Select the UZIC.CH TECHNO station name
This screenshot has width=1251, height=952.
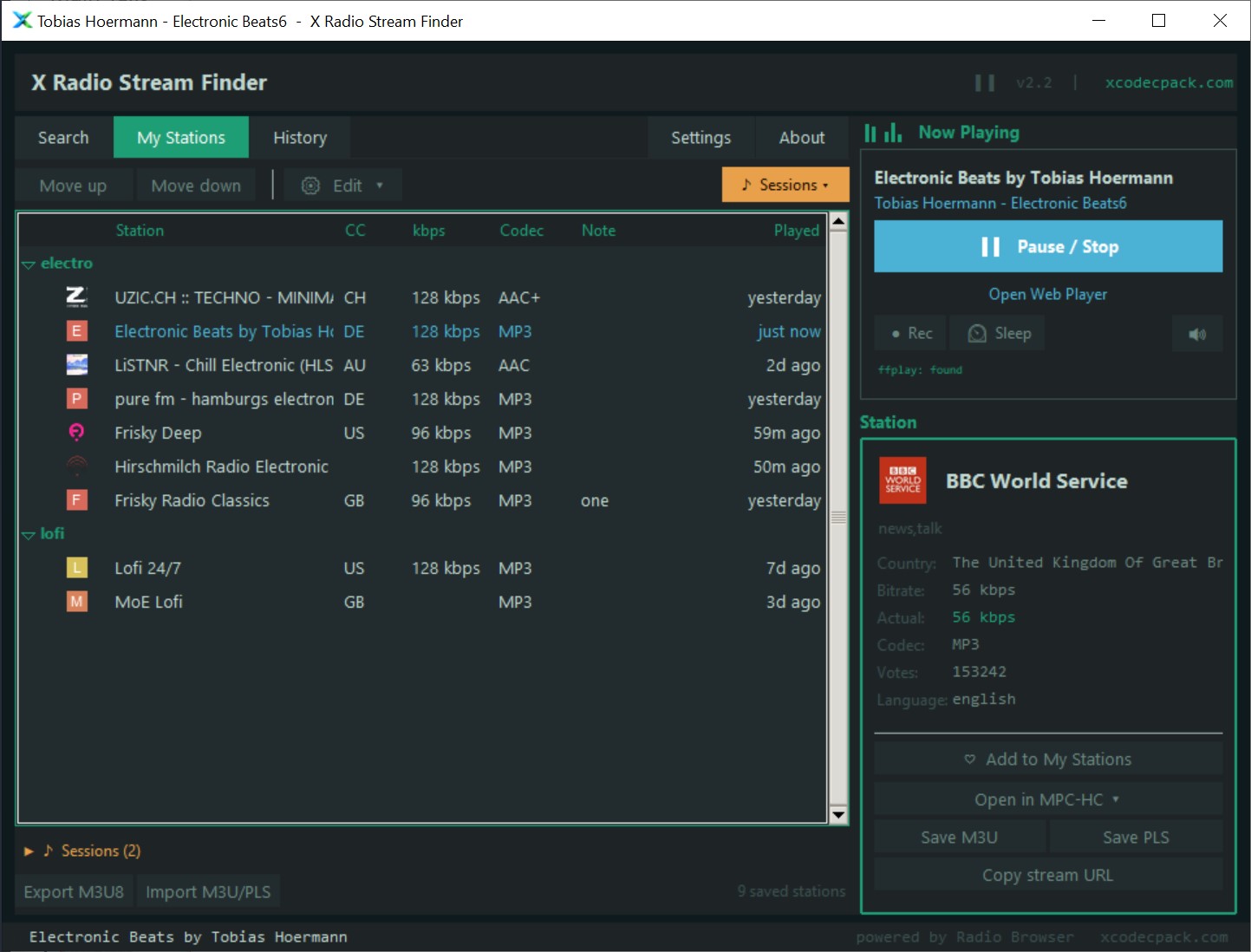coord(225,297)
